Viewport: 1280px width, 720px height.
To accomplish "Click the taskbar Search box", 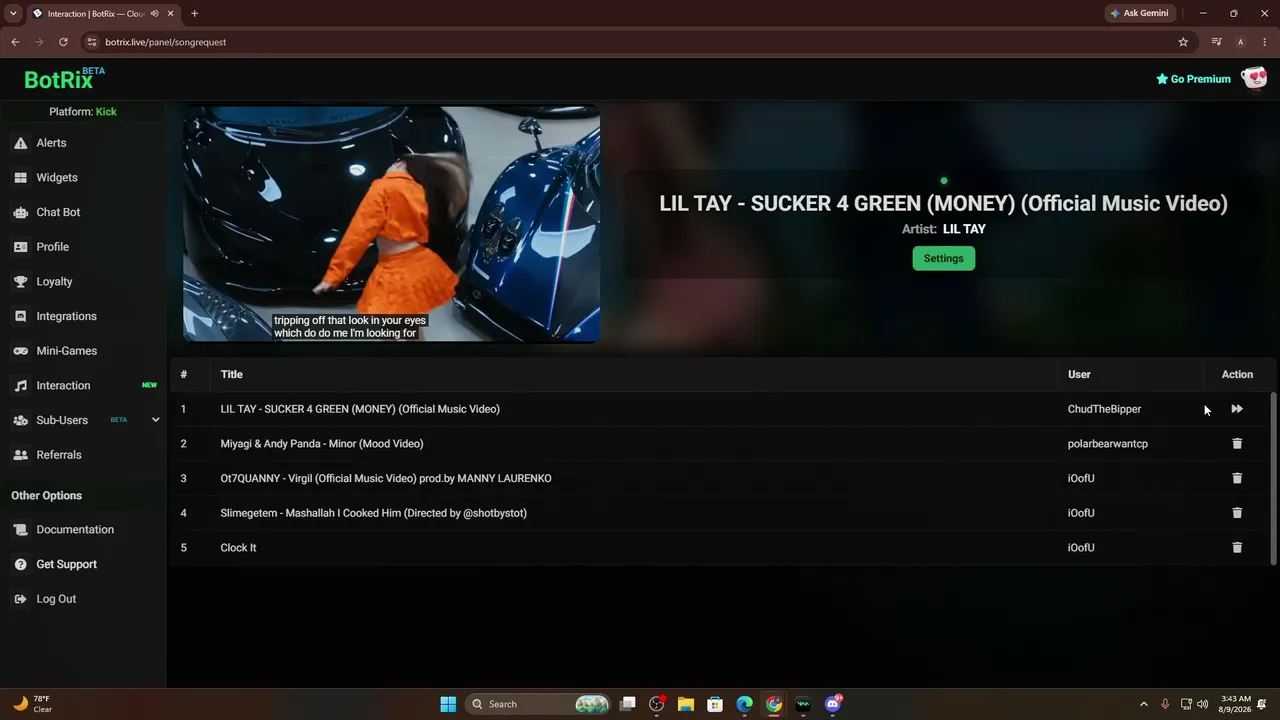I will click(540, 704).
